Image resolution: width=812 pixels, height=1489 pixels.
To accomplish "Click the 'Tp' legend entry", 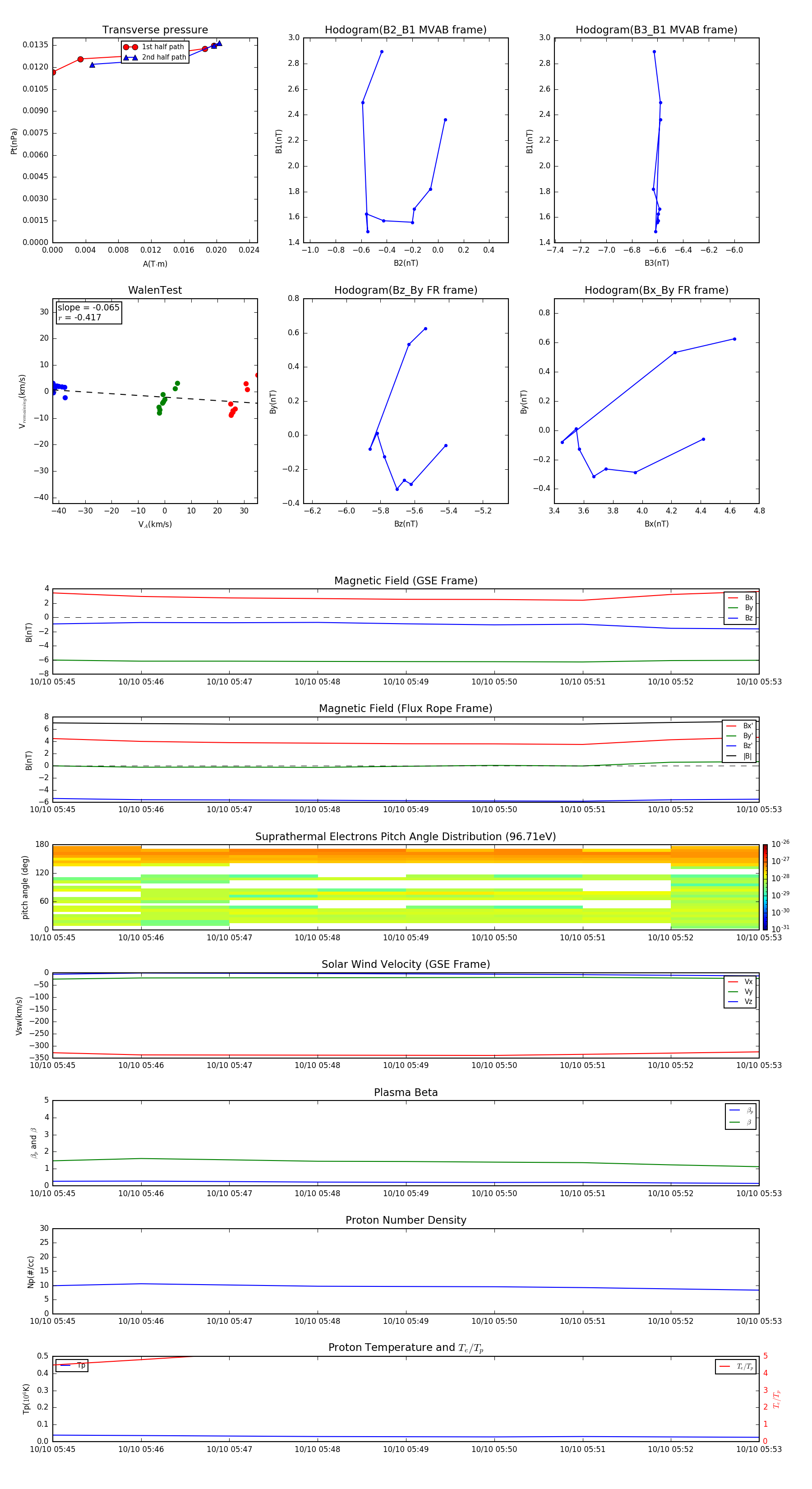I will tap(72, 1366).
